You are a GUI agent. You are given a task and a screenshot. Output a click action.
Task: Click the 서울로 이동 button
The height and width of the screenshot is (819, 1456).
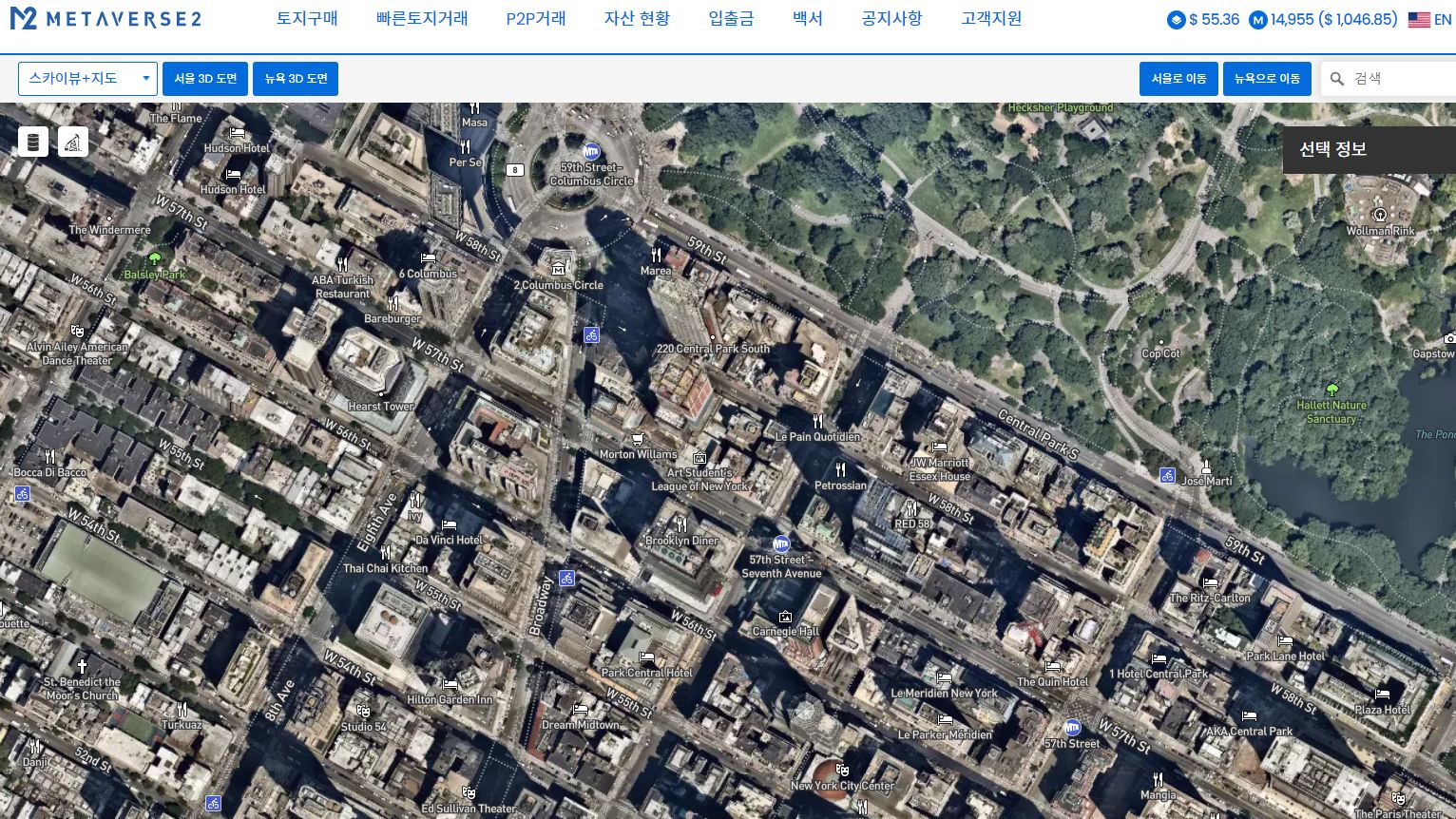click(1178, 79)
